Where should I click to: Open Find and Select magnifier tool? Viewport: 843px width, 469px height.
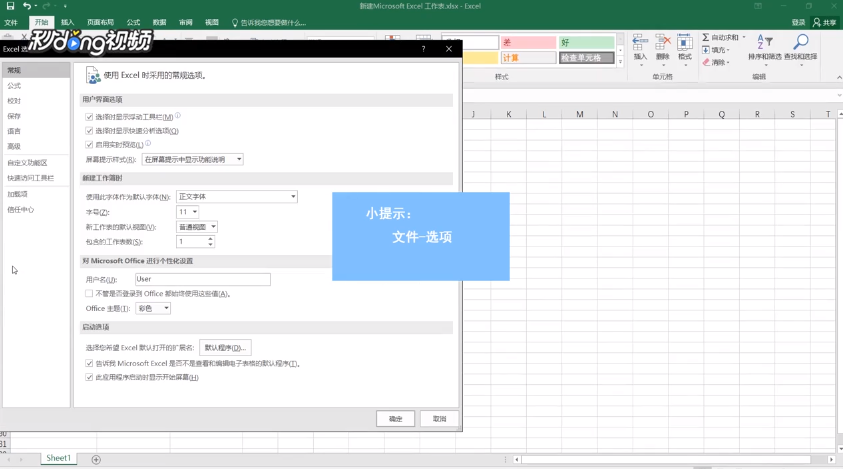(x=801, y=47)
